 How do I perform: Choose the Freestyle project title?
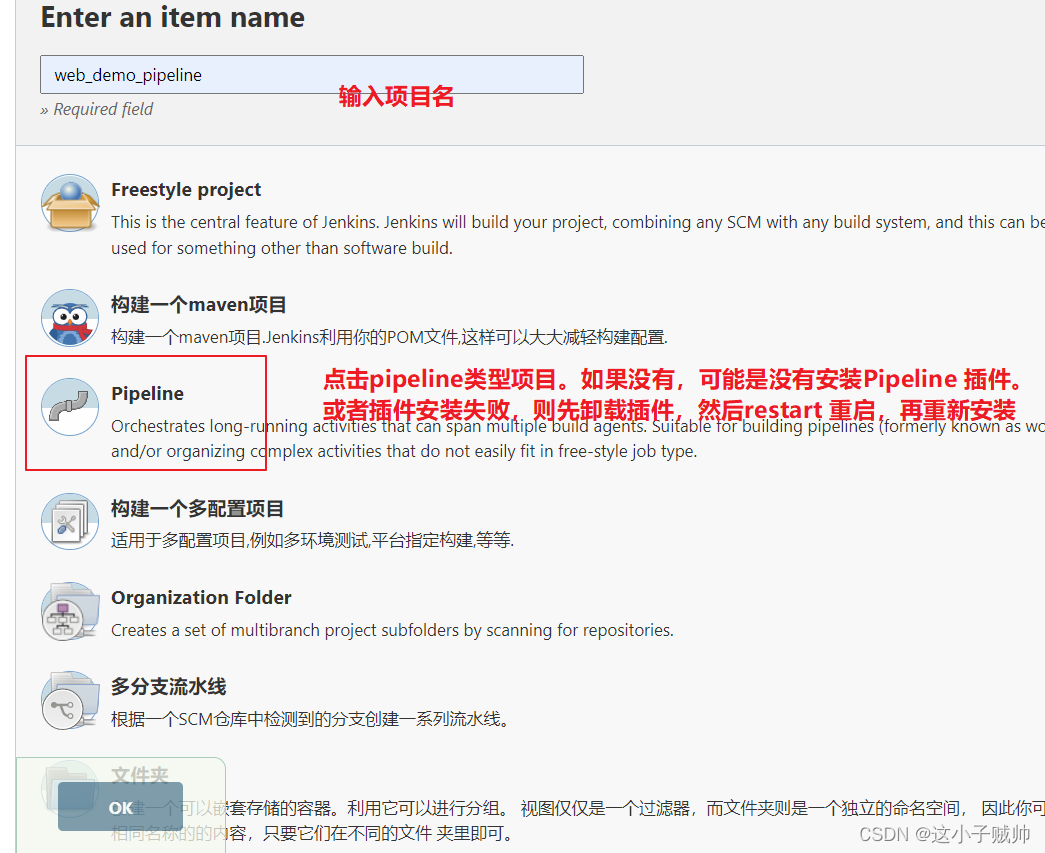(186, 190)
